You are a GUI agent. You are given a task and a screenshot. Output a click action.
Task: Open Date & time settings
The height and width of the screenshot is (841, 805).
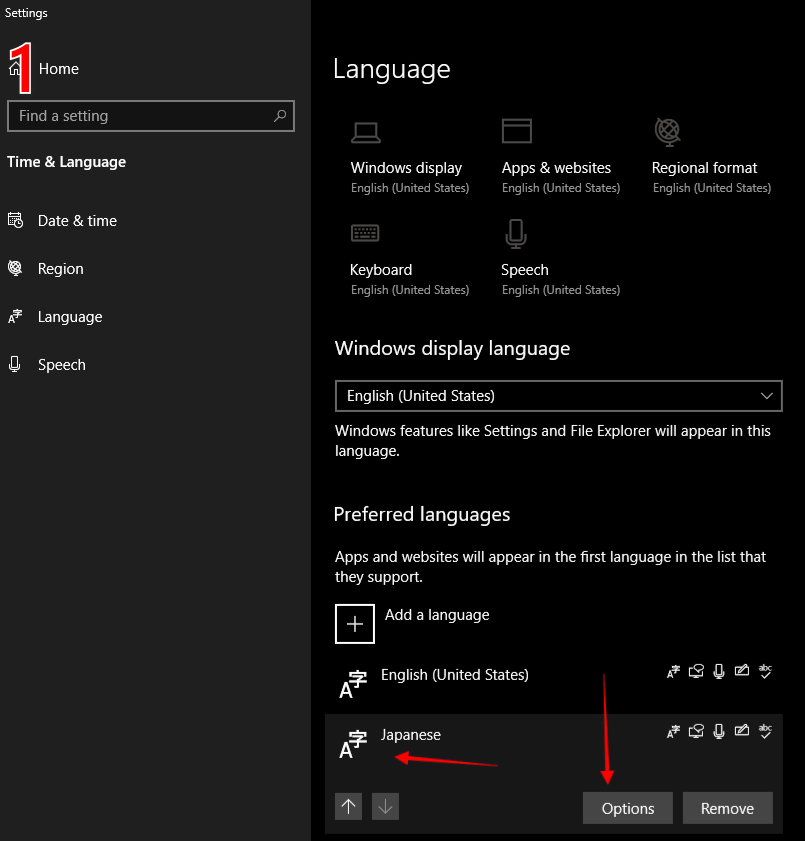(77, 220)
